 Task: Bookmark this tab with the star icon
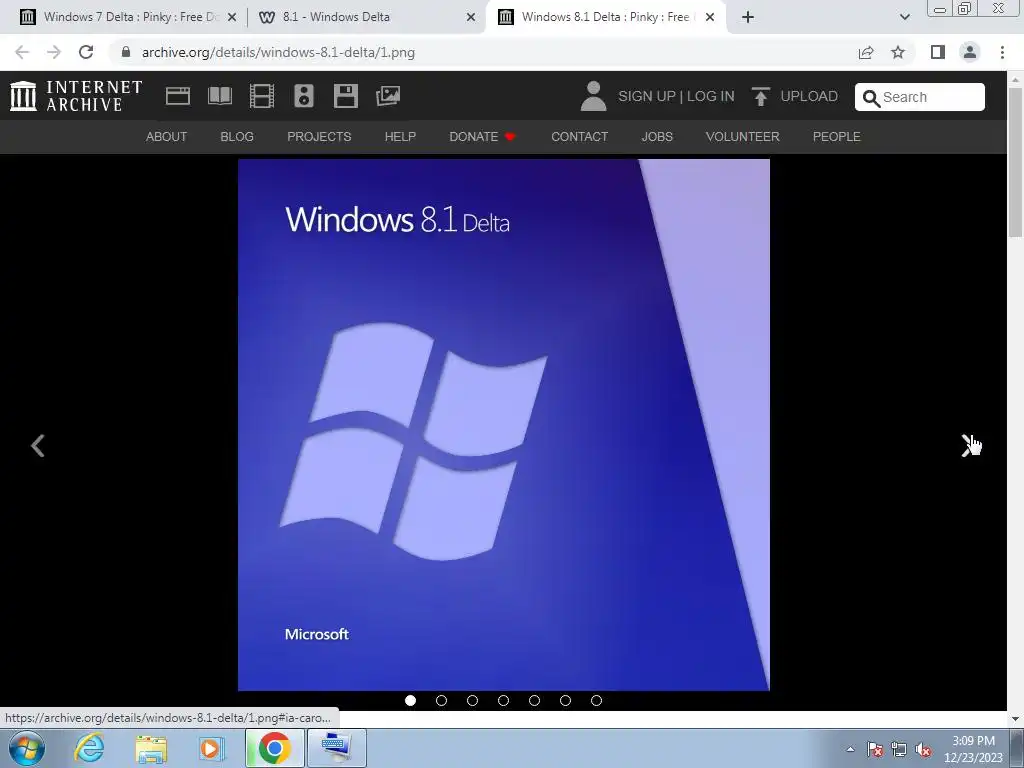tap(898, 52)
